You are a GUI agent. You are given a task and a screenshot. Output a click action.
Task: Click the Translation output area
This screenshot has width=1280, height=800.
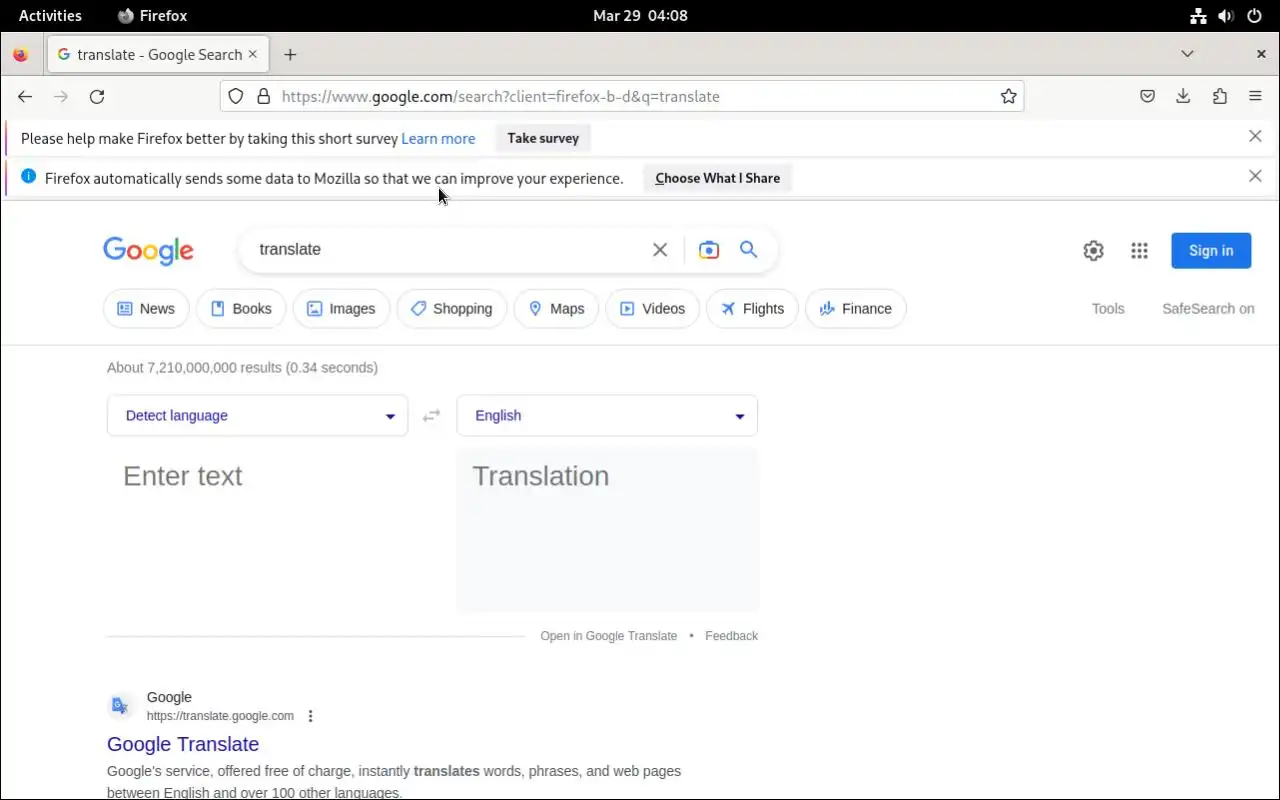click(607, 530)
